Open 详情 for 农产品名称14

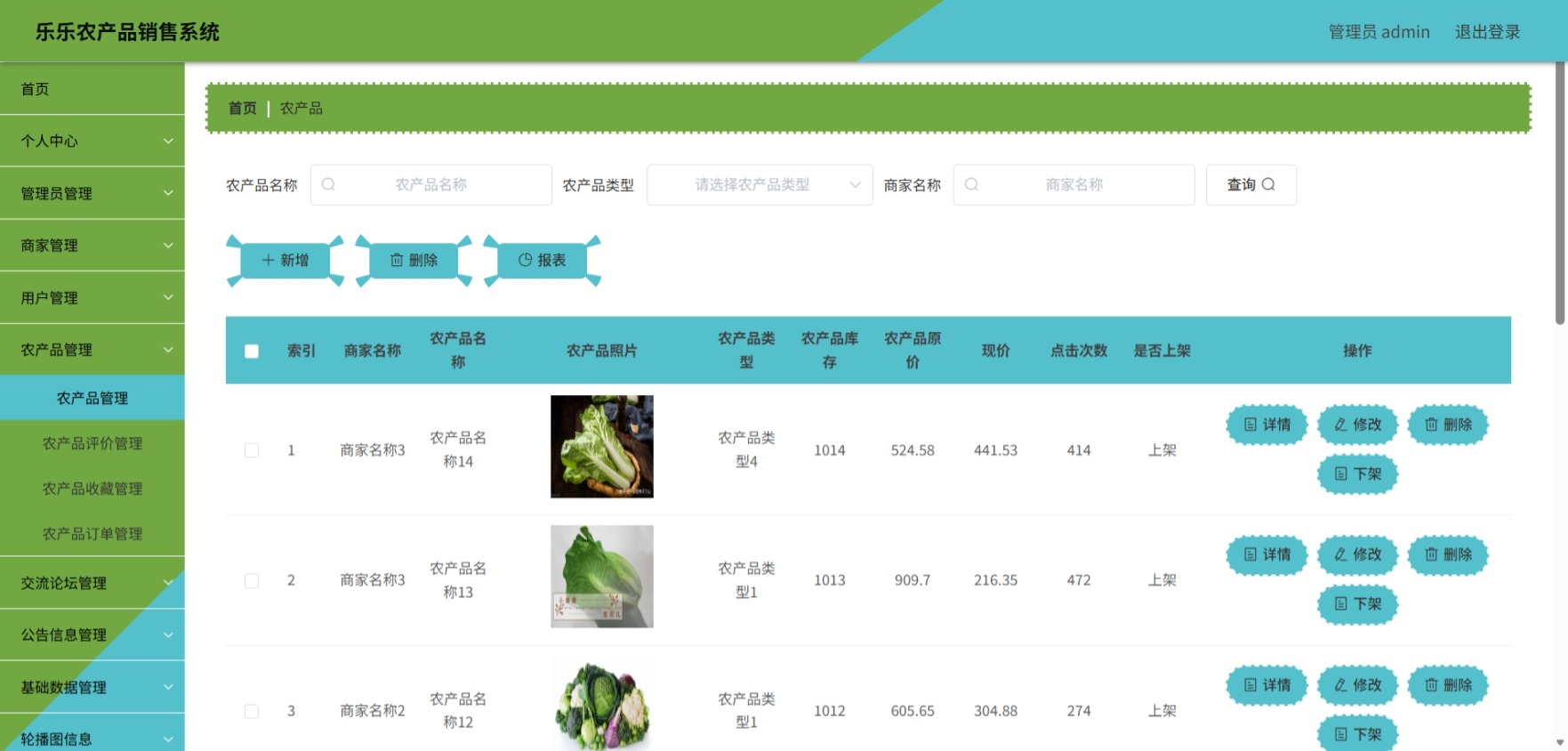pyautogui.click(x=1266, y=424)
